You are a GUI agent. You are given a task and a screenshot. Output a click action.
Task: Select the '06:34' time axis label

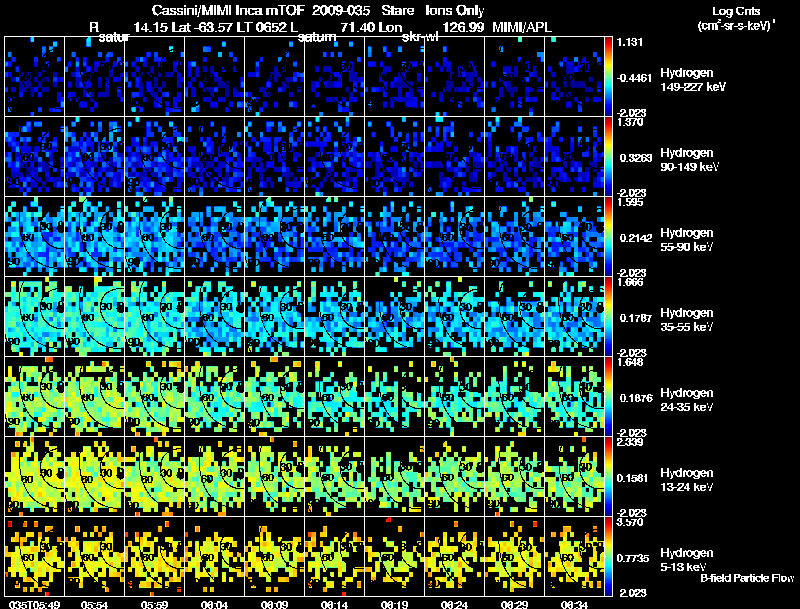point(574,604)
